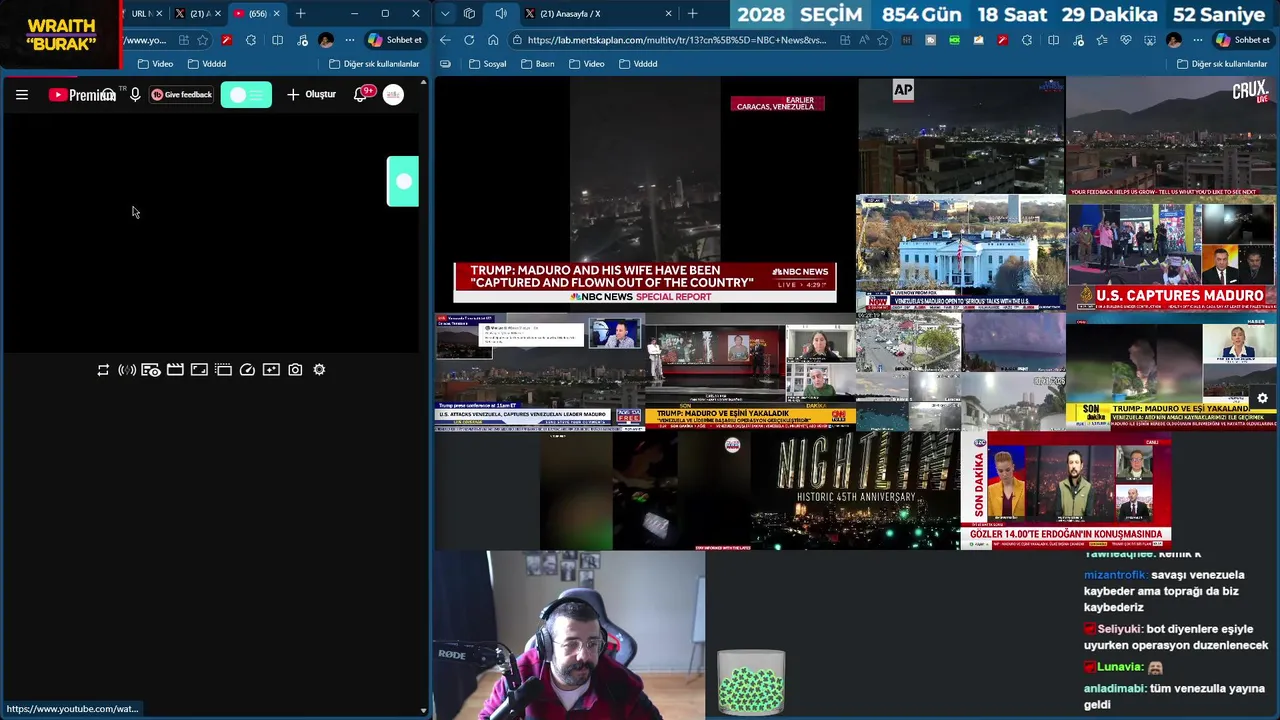This screenshot has width=1280, height=720.
Task: Reload page in right browser
Action: [469, 40]
